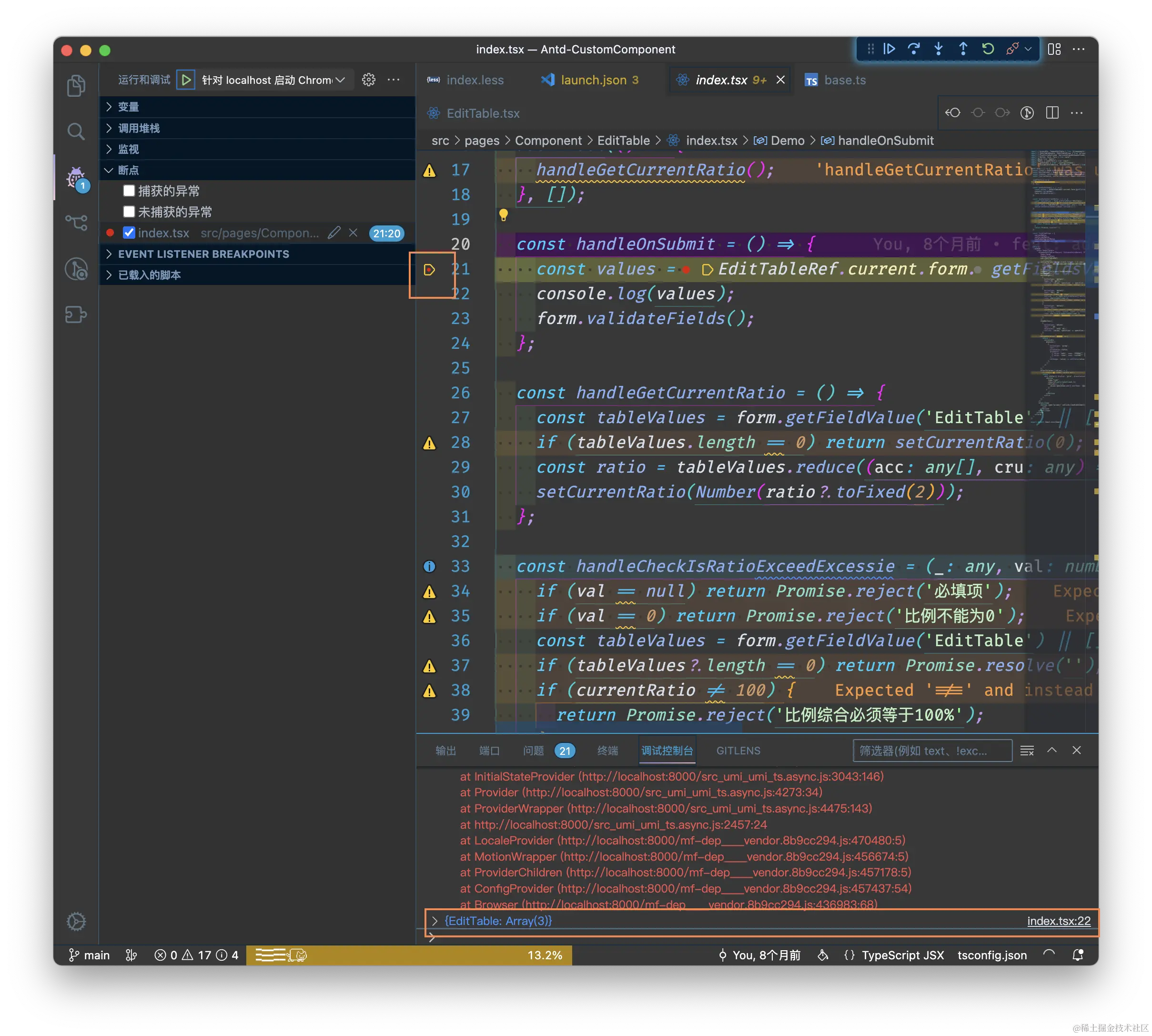This screenshot has height=1036, width=1152.
Task: Open the index.tsx:22 source link
Action: click(x=1059, y=921)
